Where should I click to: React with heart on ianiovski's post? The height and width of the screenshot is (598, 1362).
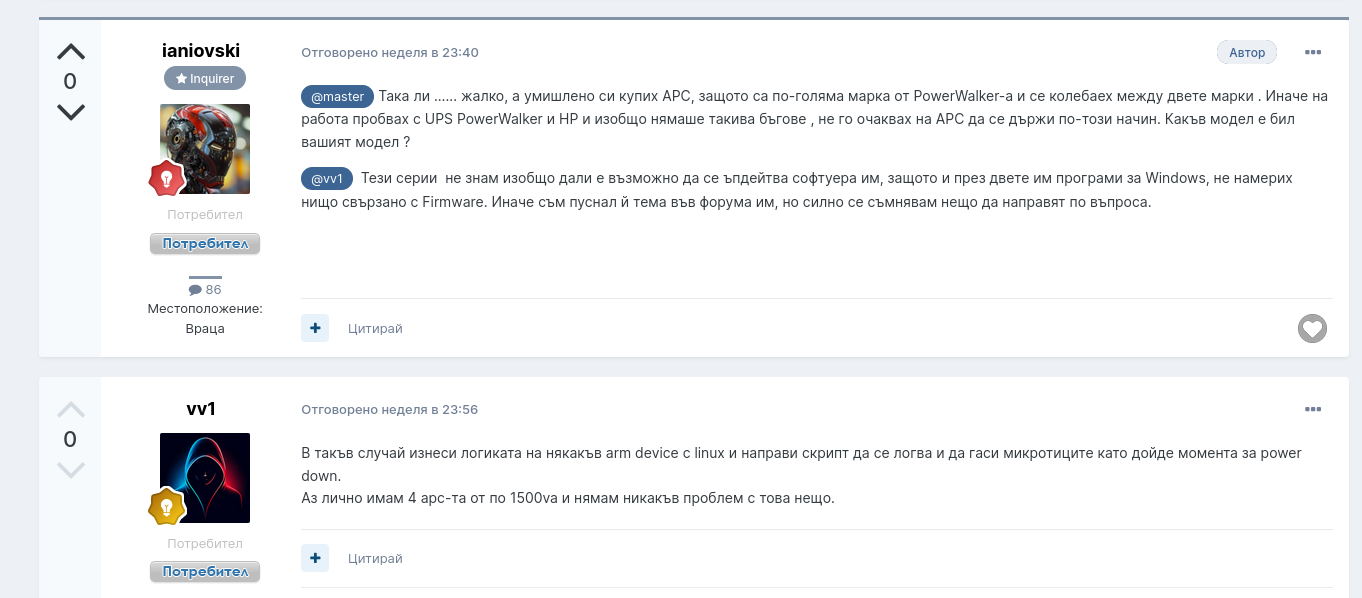[1312, 328]
